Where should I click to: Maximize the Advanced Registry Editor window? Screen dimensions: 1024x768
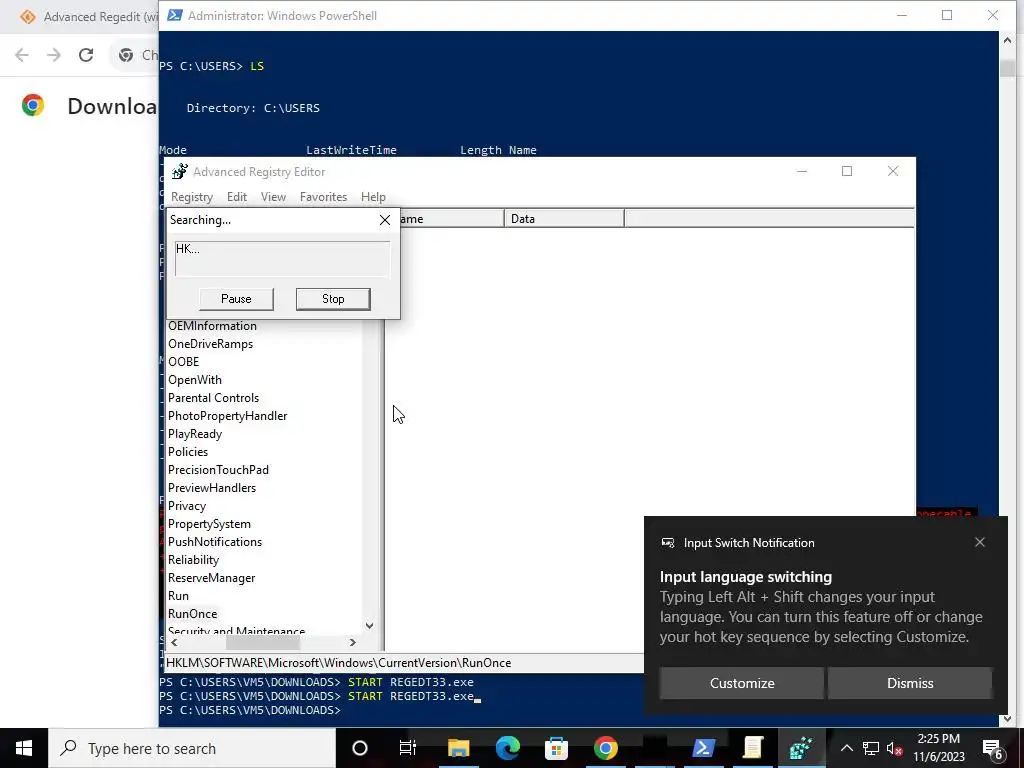[847, 171]
